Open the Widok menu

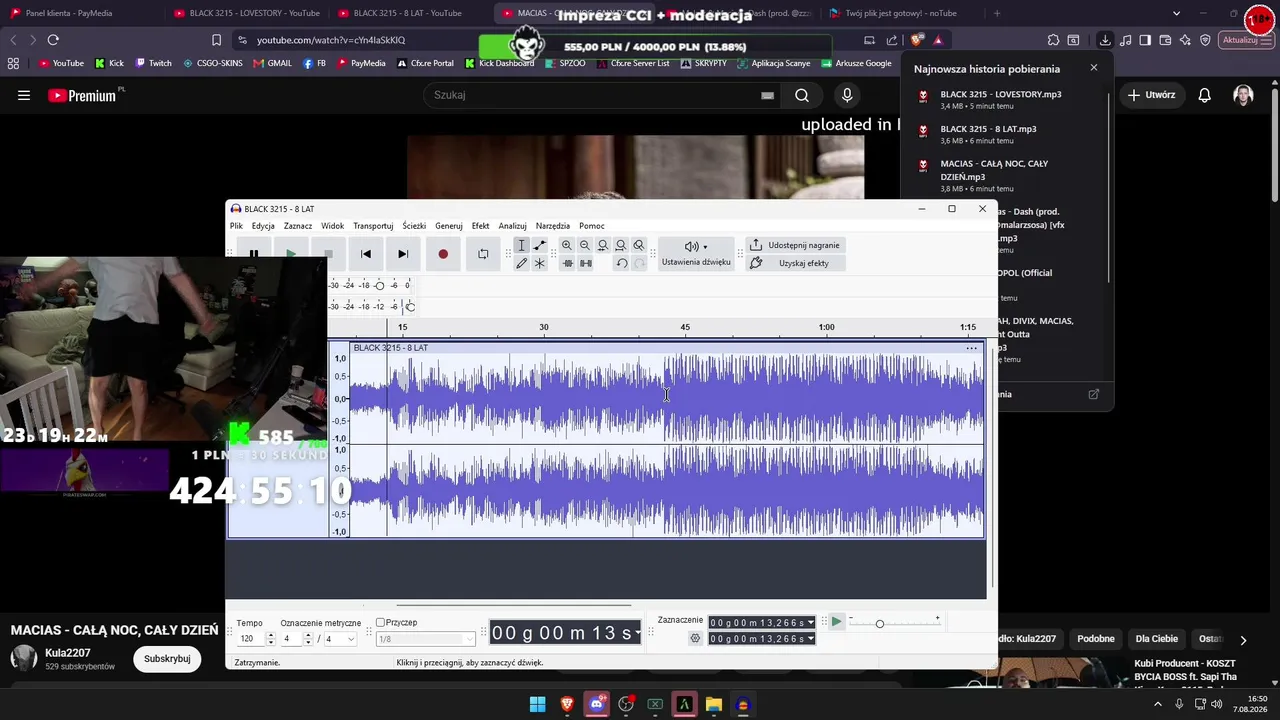tap(333, 226)
